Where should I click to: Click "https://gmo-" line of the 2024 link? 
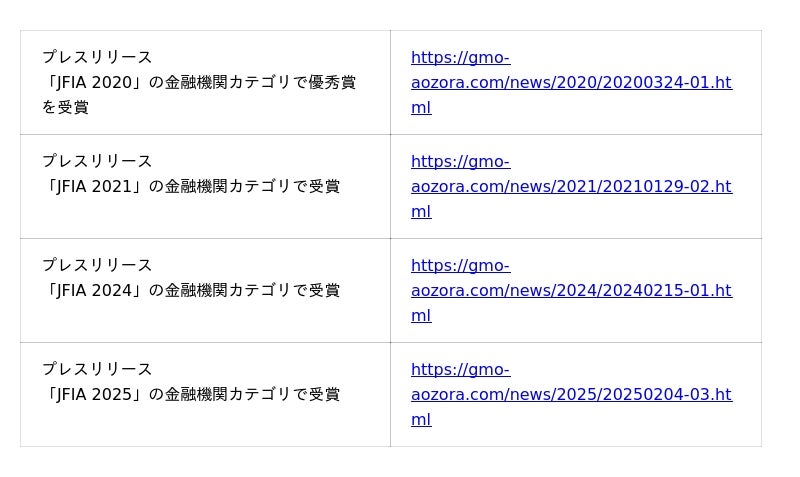(x=460, y=266)
